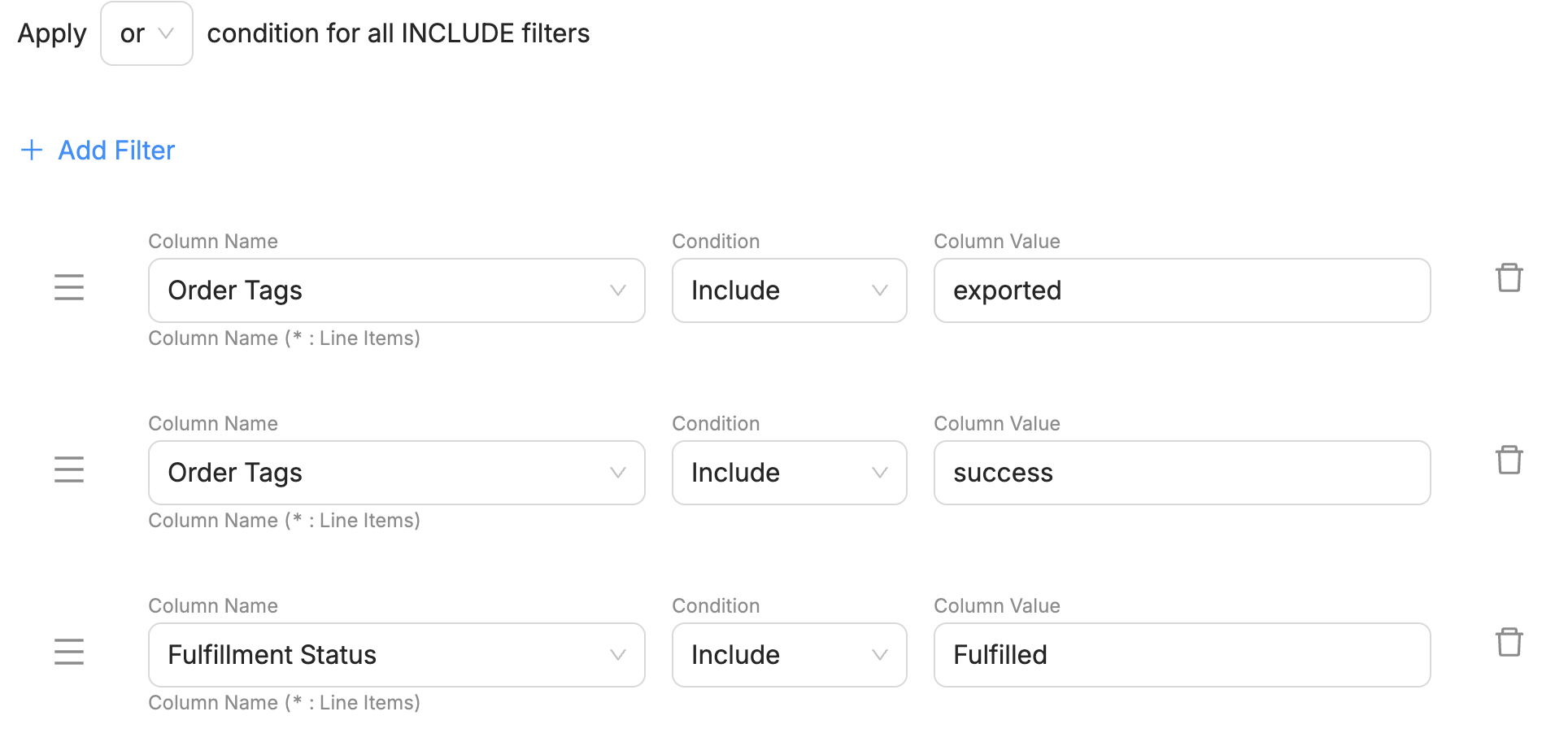The image size is (1568, 729).
Task: Delete the 'success' Order Tags filter
Action: (x=1509, y=460)
